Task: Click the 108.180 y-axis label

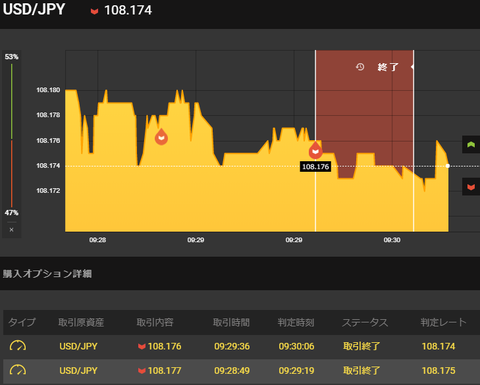Action: pyautogui.click(x=48, y=90)
